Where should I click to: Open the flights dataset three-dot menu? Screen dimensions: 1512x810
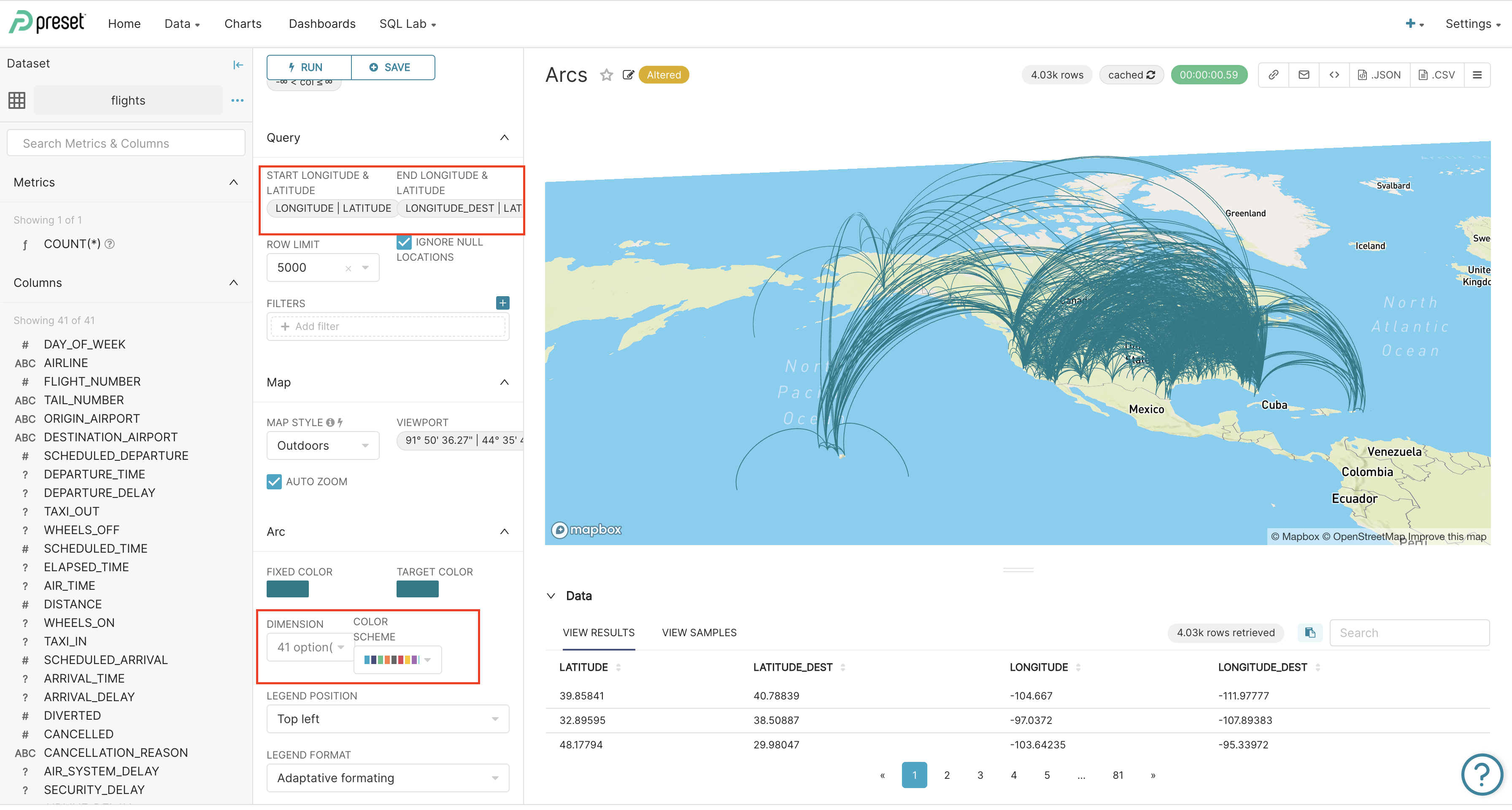pyautogui.click(x=237, y=100)
